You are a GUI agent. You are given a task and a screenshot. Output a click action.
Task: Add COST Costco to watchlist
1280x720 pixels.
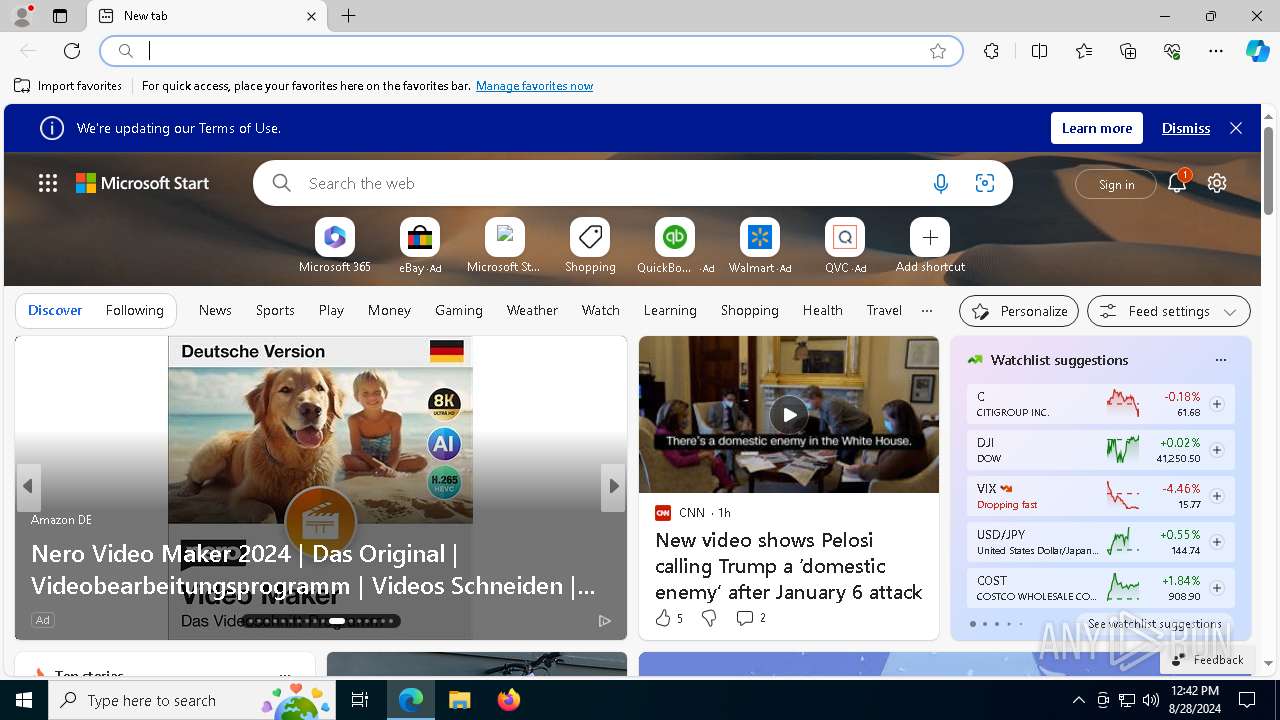coord(1217,588)
